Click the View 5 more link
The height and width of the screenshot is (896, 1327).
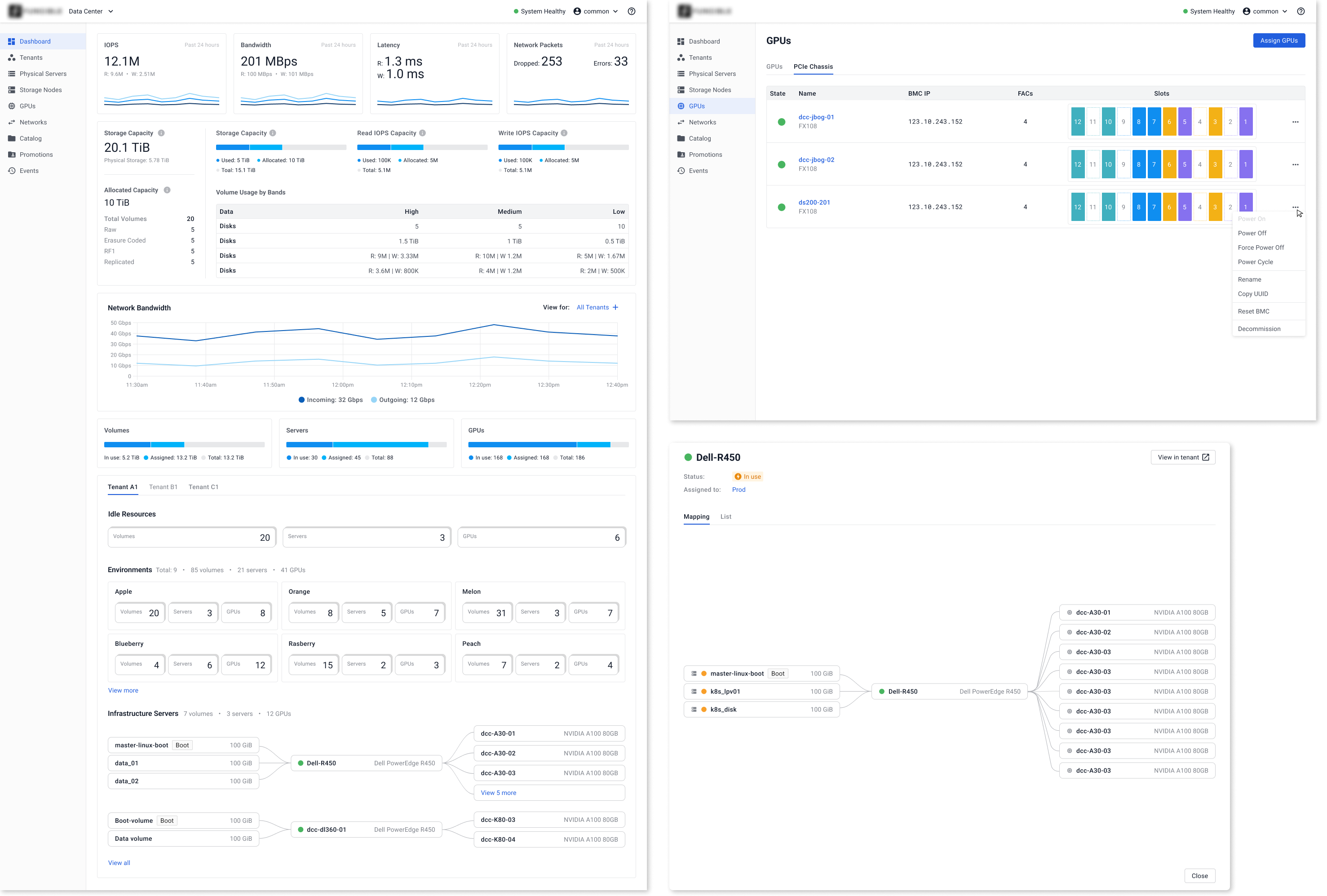click(498, 793)
